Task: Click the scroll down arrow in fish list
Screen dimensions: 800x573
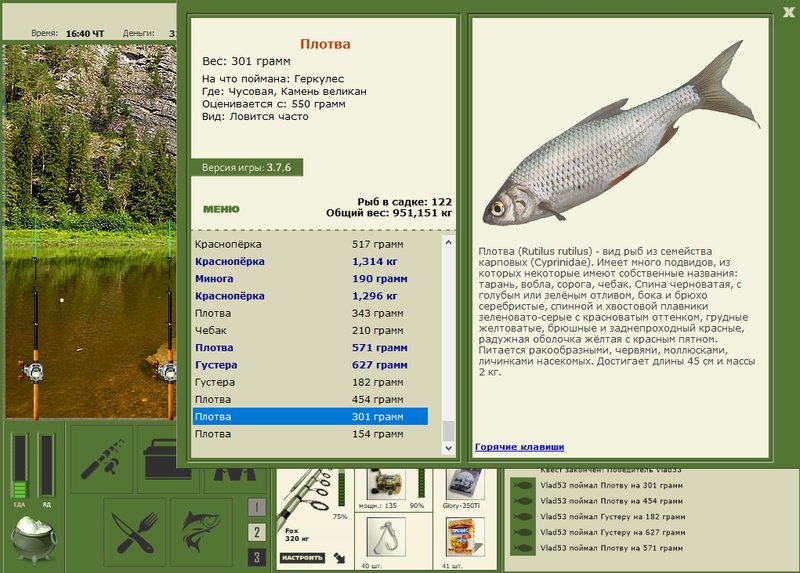Action: coord(448,448)
